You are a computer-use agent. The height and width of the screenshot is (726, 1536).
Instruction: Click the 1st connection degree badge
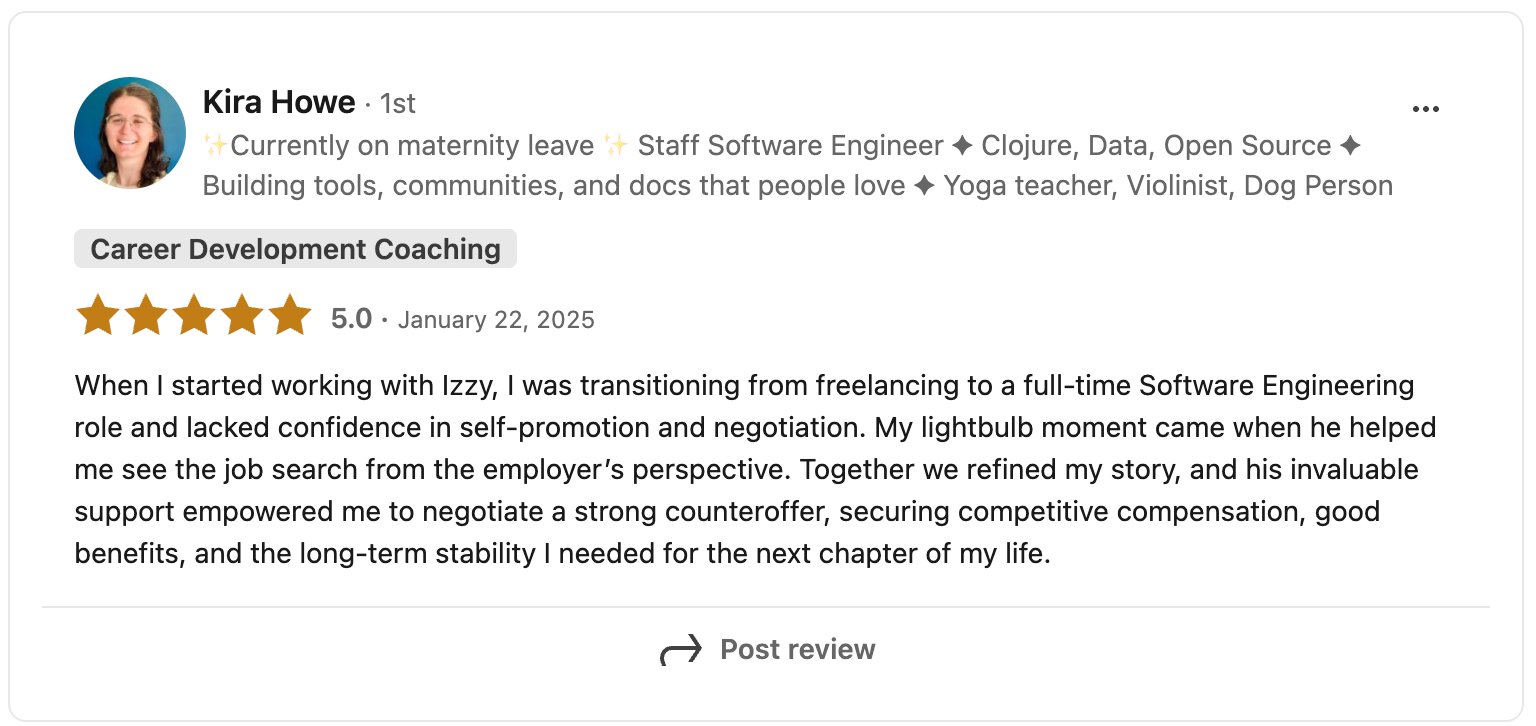pos(397,103)
